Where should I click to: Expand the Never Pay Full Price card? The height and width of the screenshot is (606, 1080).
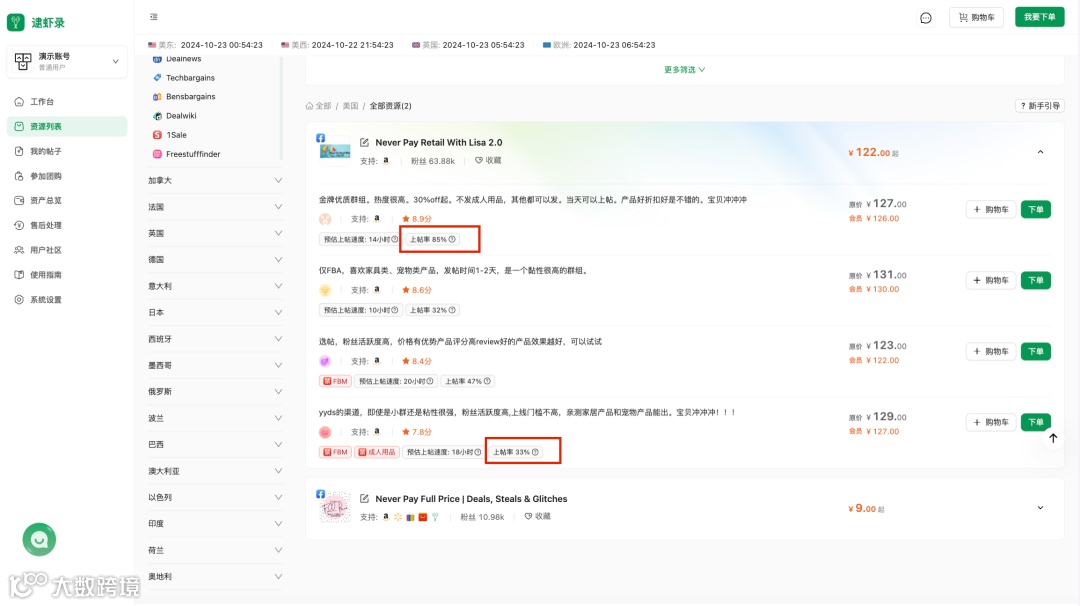click(1040, 508)
